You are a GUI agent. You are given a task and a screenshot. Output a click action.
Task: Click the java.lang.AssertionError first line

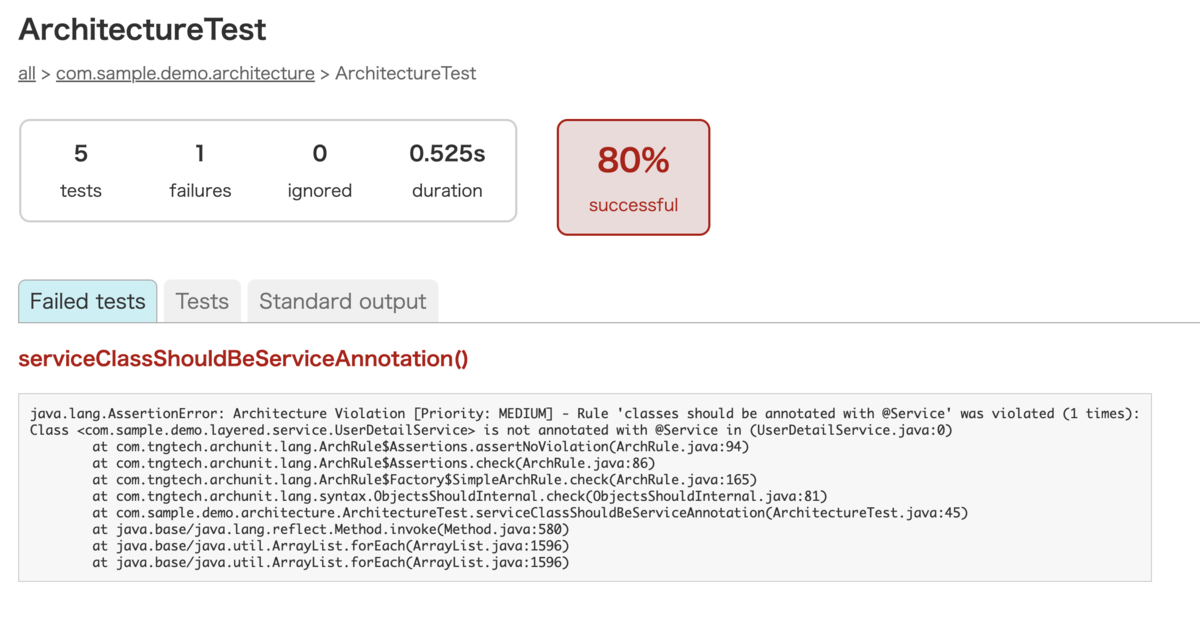pos(585,414)
